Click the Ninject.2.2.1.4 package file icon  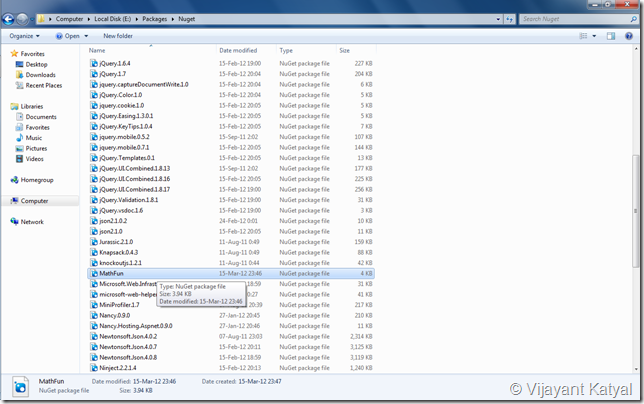point(94,368)
